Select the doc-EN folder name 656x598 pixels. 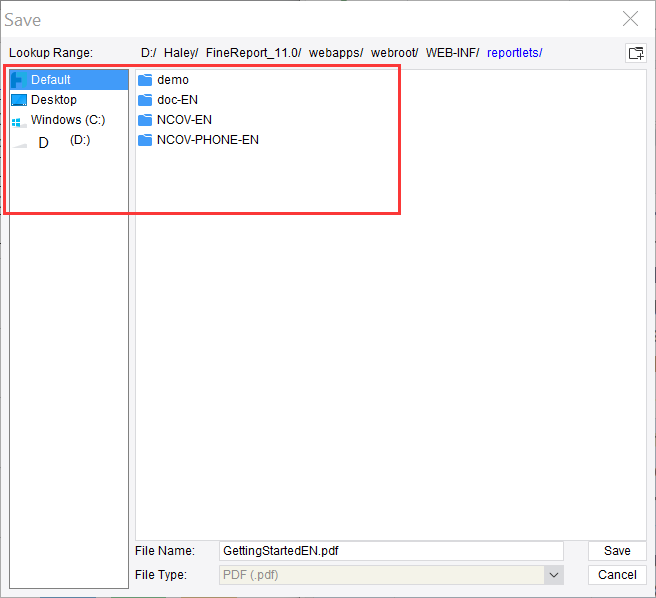click(x=177, y=100)
